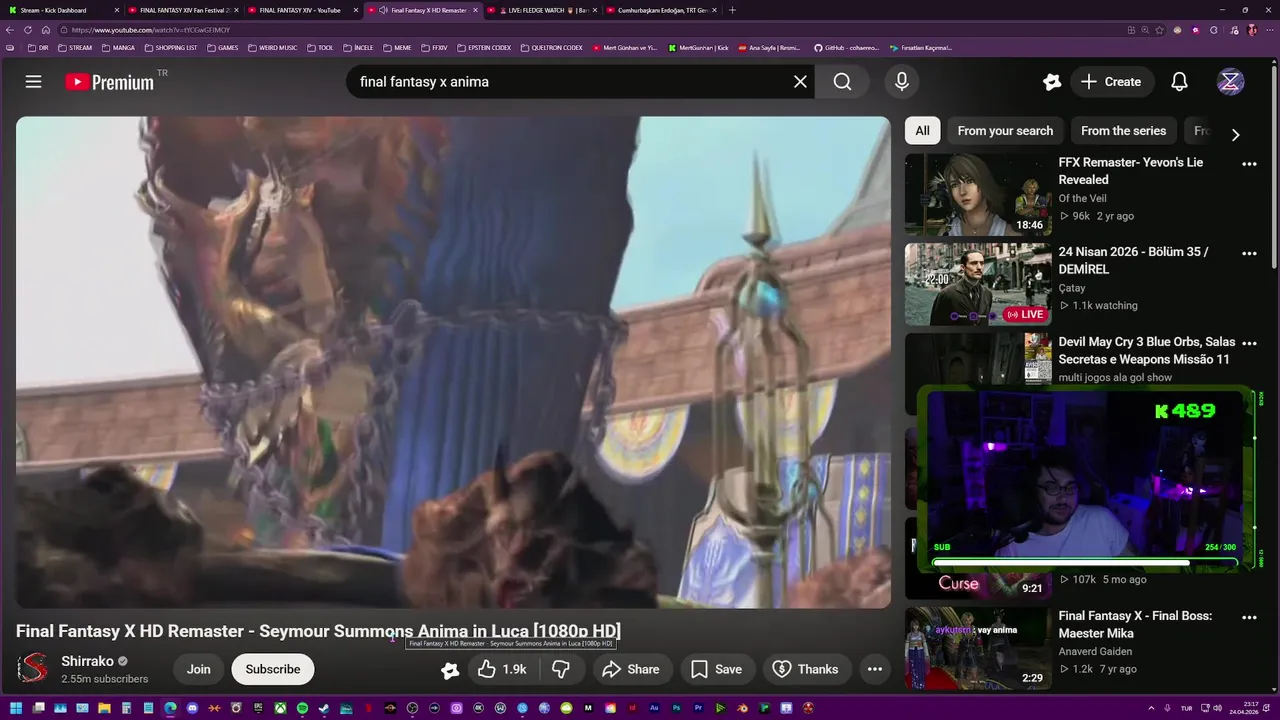This screenshot has height=720, width=1280.
Task: Open the Xbox app from the taskbar
Action: click(280, 708)
